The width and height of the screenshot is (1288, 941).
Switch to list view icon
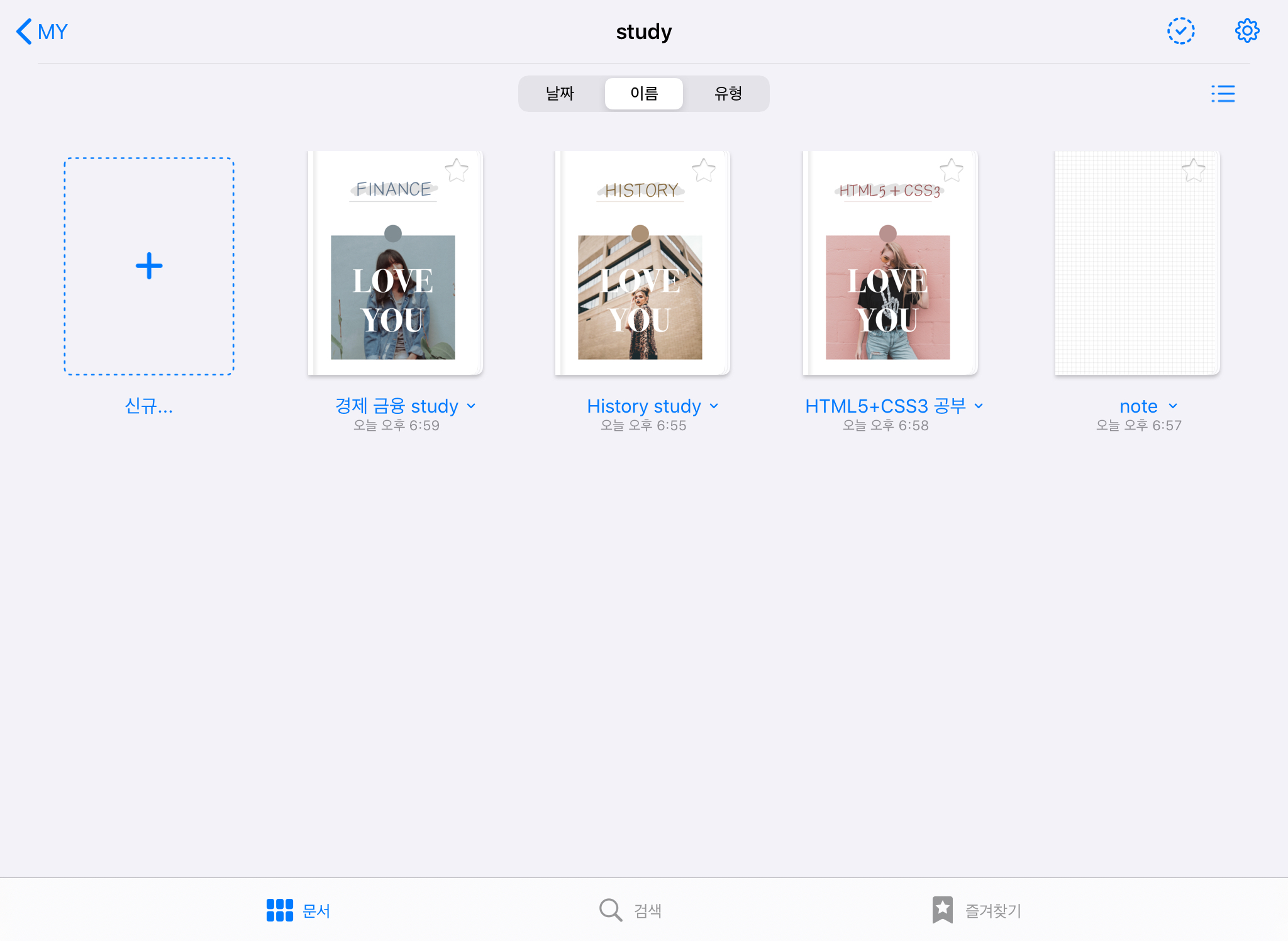click(x=1223, y=94)
